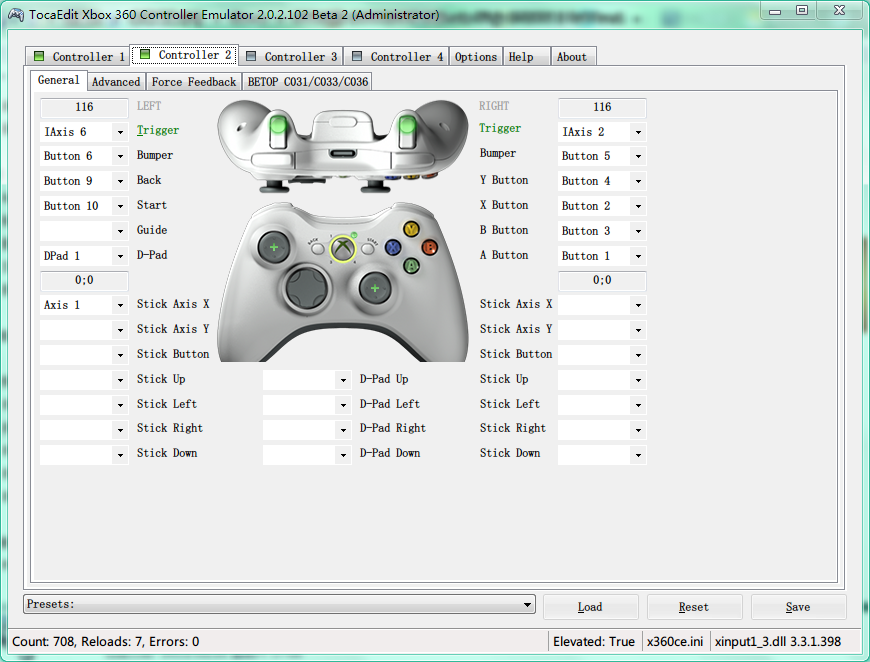The image size is (870, 662).
Task: Click the yellow Y button on controller image
Action: point(411,229)
